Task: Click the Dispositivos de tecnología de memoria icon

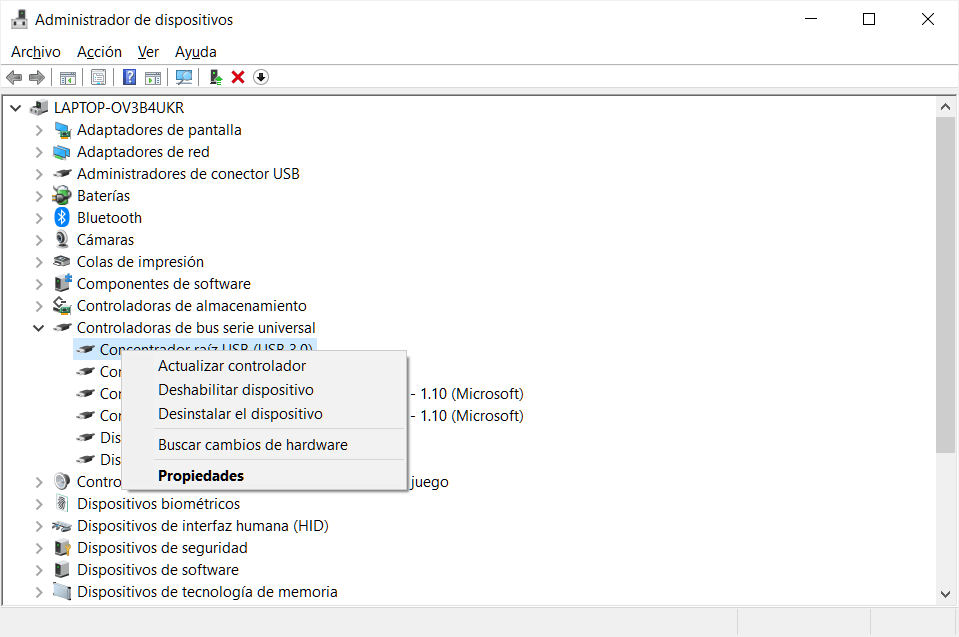Action: [62, 591]
